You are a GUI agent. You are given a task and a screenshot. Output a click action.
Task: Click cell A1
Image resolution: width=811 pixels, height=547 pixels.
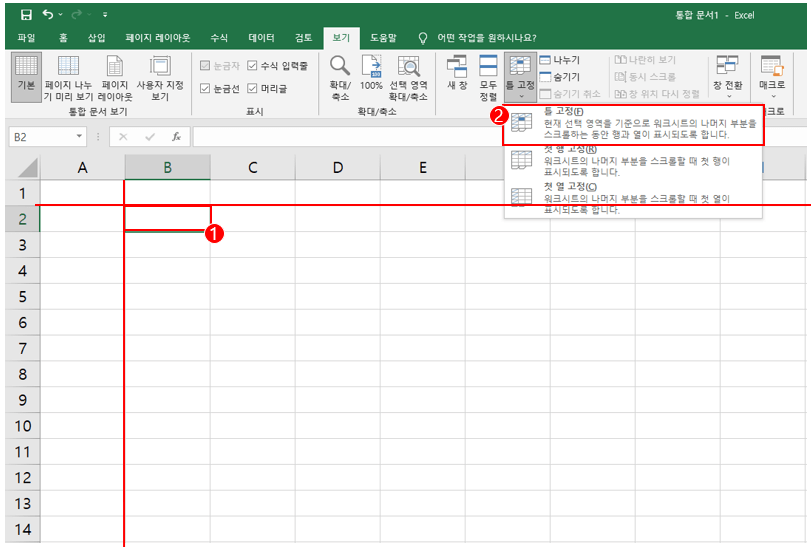pos(82,193)
